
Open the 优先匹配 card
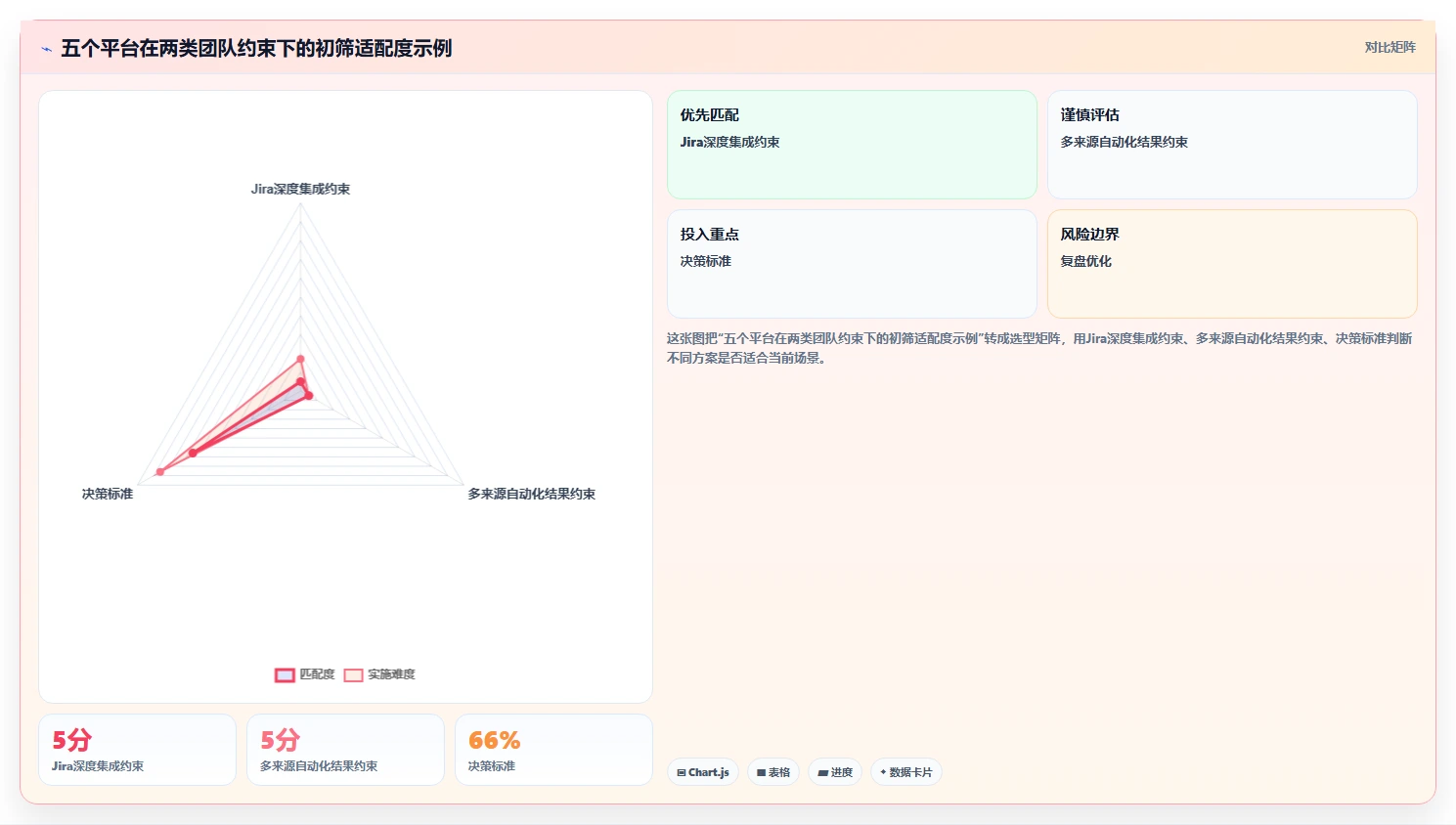(852, 145)
